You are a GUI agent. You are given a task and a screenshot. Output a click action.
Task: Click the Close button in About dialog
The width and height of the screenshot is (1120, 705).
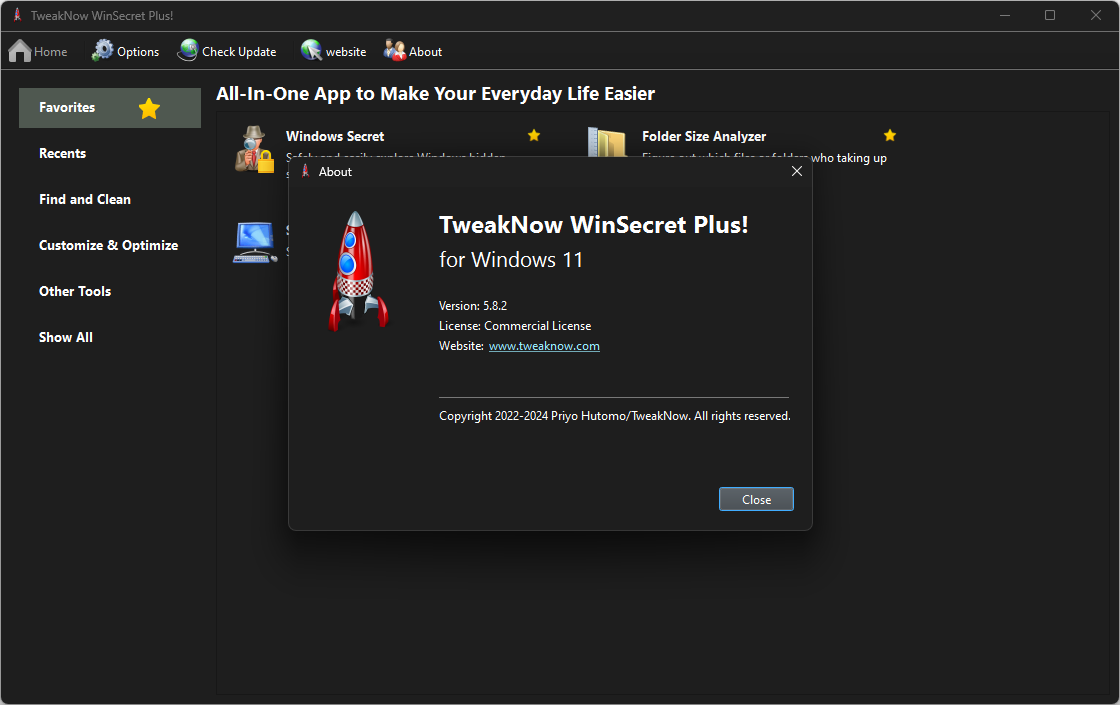pyautogui.click(x=756, y=499)
